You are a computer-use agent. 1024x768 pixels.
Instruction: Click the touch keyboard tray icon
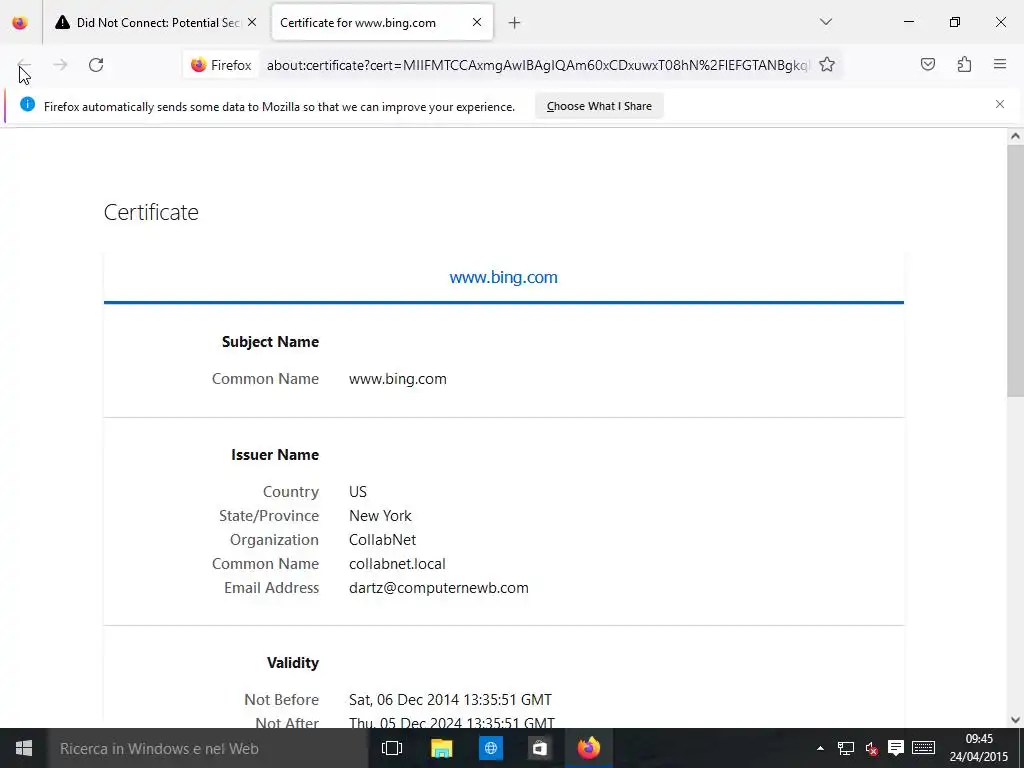[x=923, y=748]
